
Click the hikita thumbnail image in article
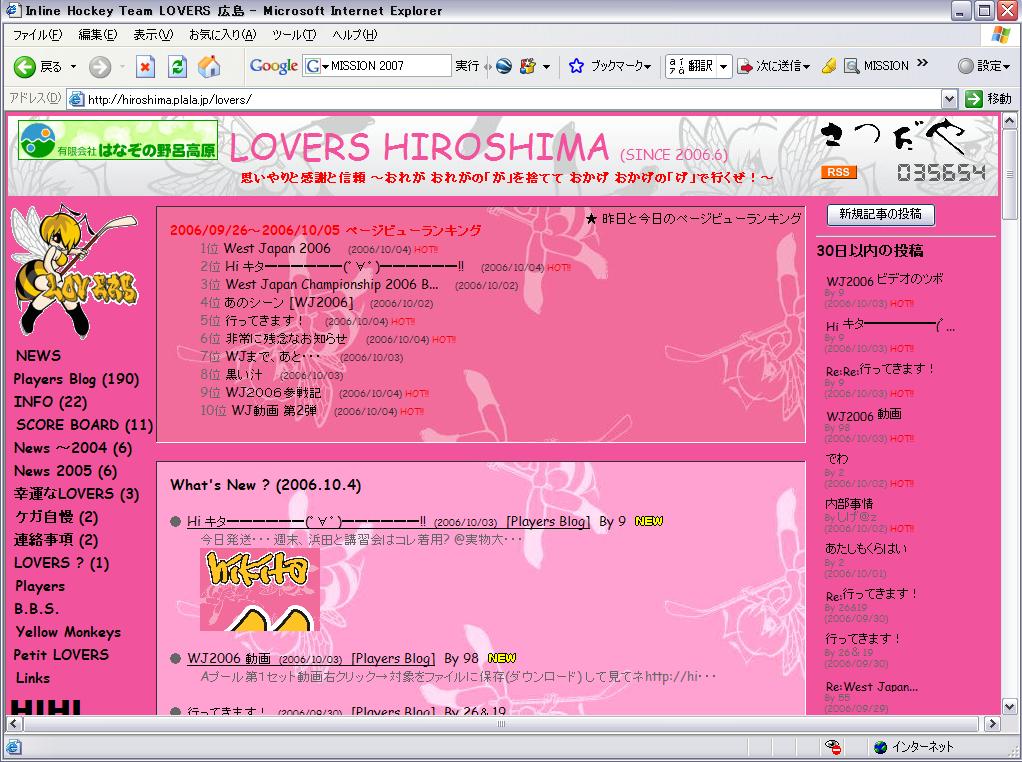tap(259, 590)
